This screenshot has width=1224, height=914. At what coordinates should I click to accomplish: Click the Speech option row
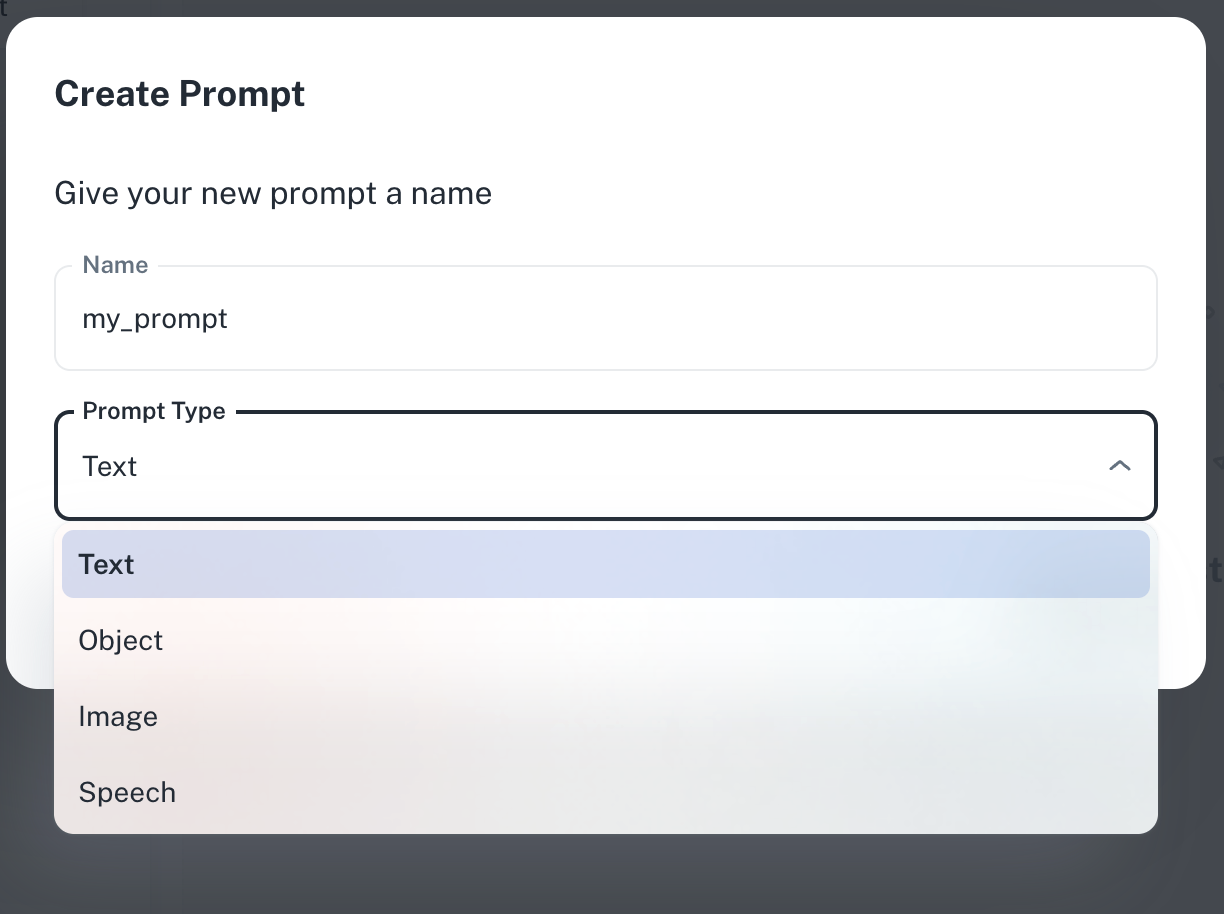[605, 792]
